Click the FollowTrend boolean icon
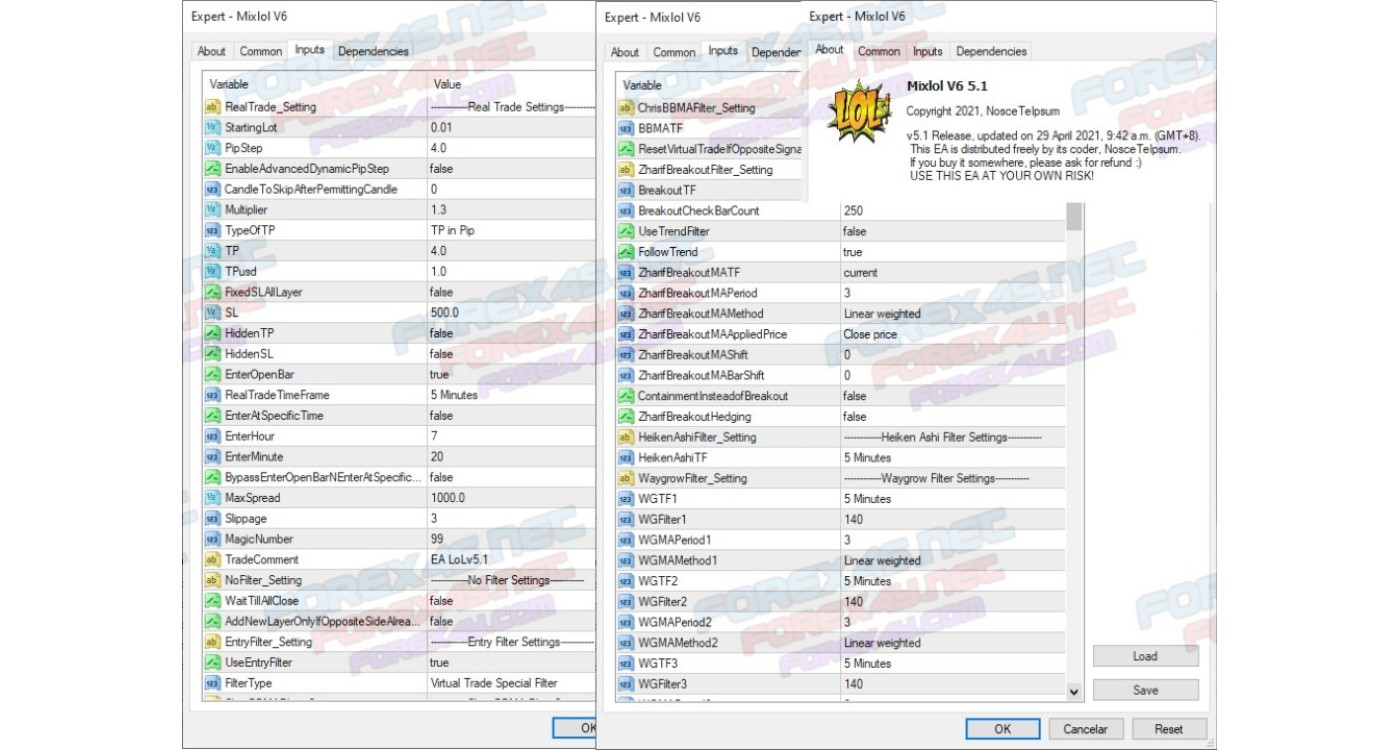The image size is (1400, 750). coord(625,252)
